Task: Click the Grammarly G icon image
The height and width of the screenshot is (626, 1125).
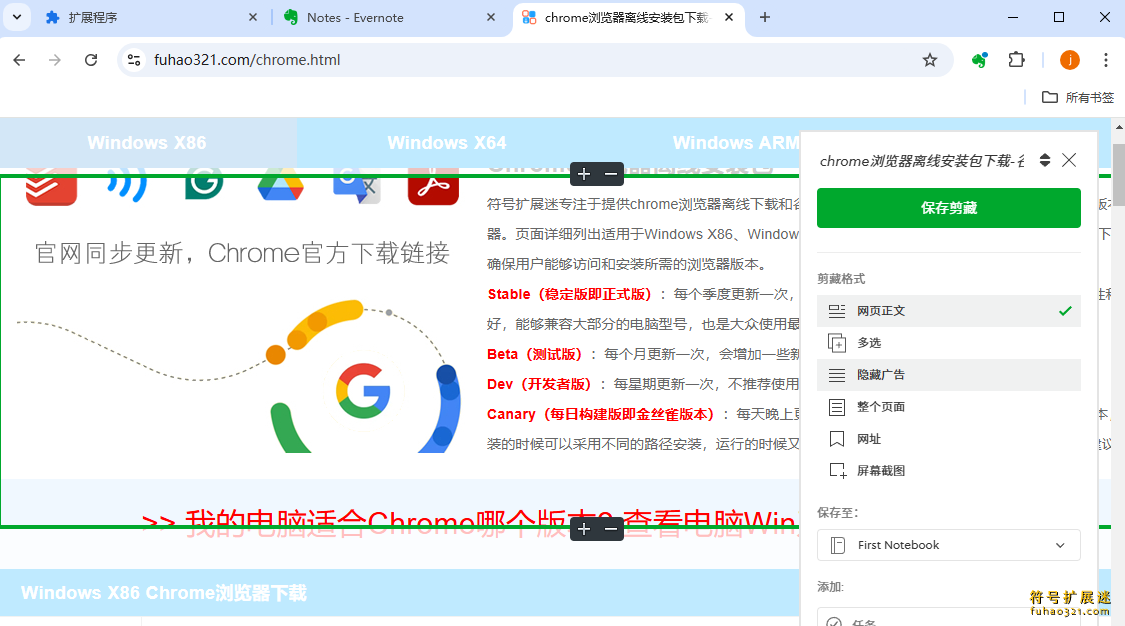Action: point(204,184)
